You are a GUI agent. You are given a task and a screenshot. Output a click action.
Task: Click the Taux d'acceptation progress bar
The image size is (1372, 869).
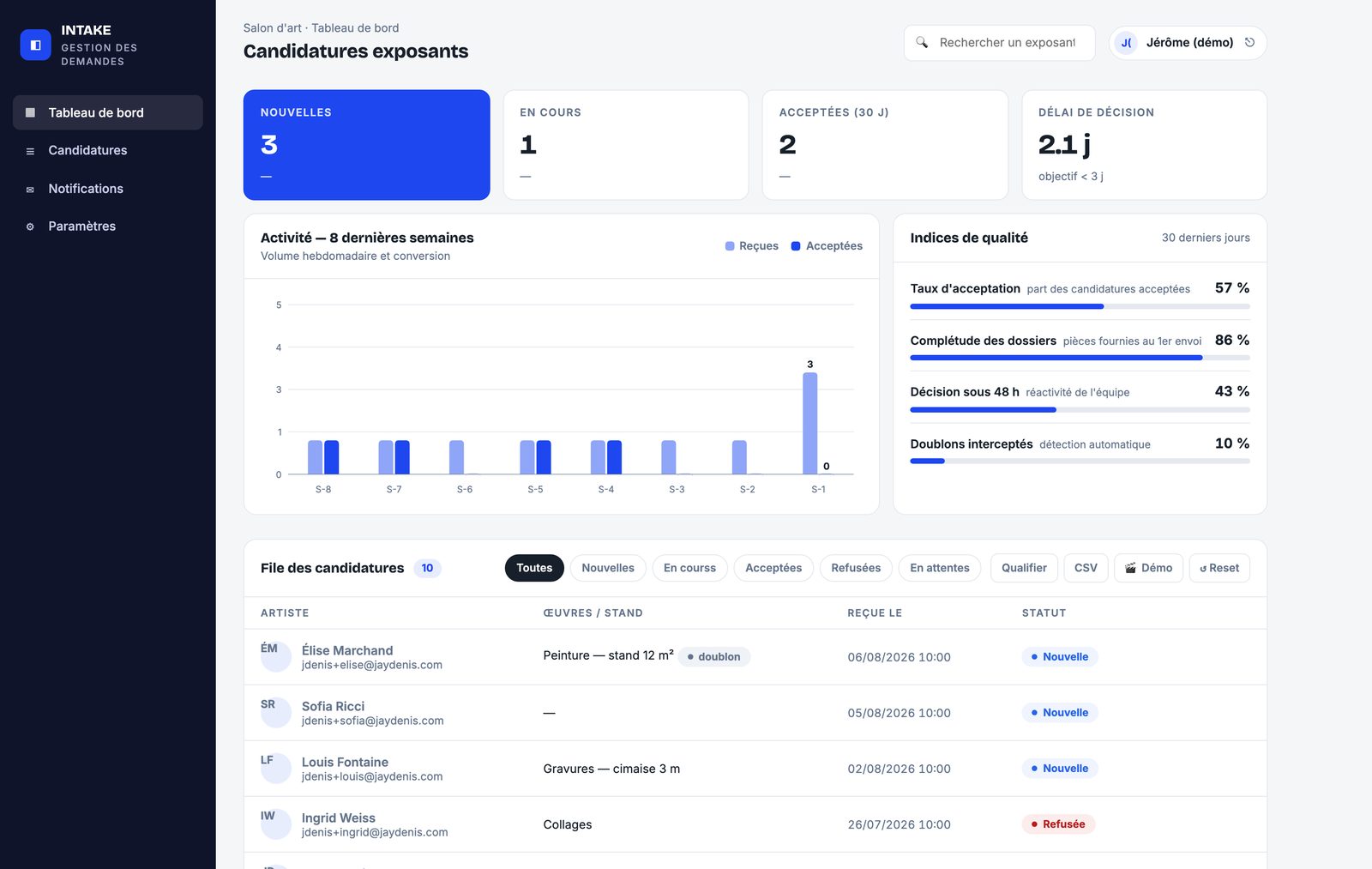click(x=1080, y=306)
